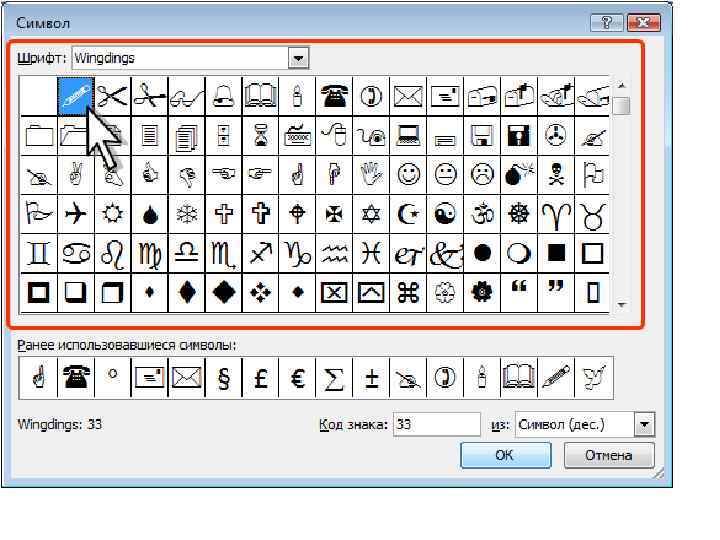
Task: Pick the smiling face symbol
Action: pyautogui.click(x=408, y=175)
